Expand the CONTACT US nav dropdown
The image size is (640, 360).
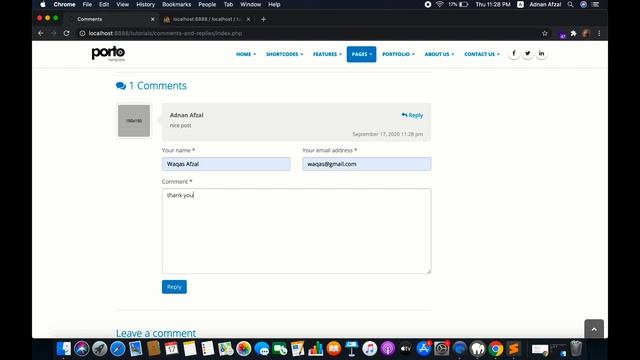tap(482, 54)
